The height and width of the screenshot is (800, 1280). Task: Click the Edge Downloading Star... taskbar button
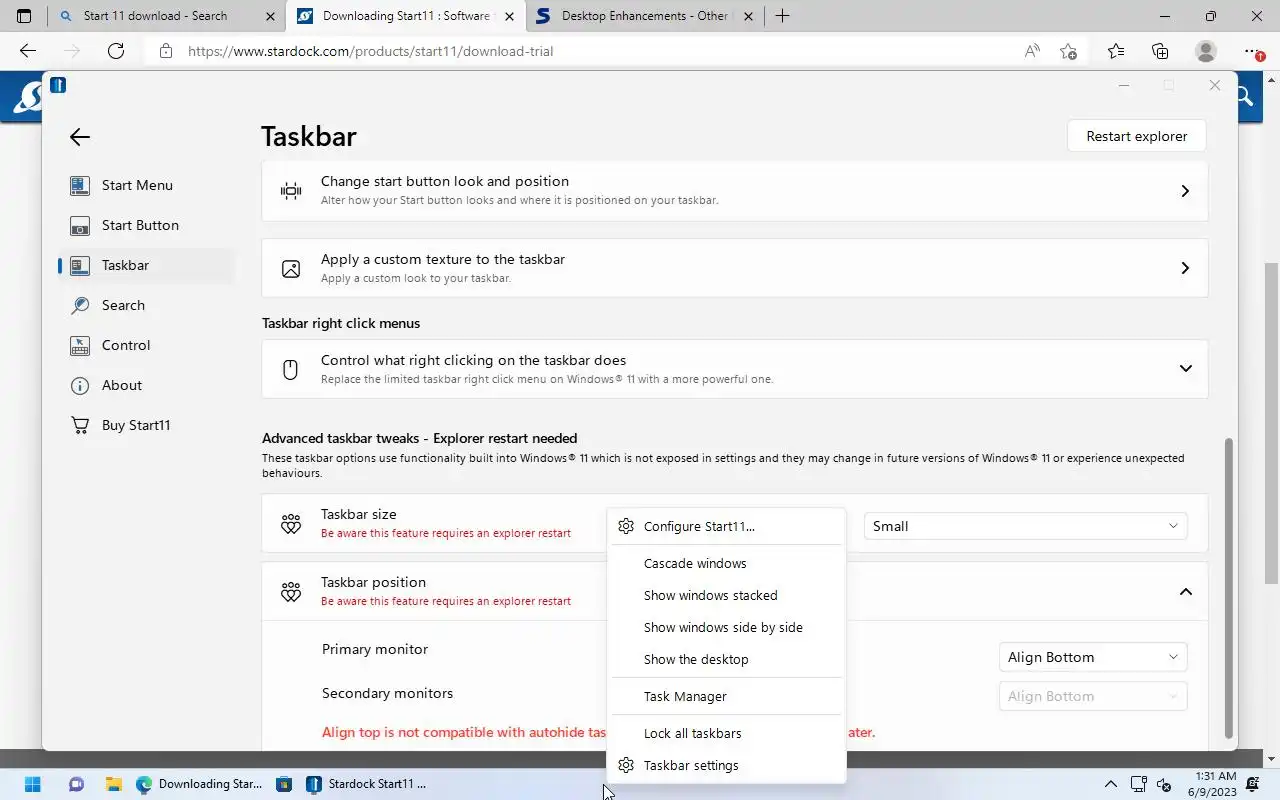199,784
